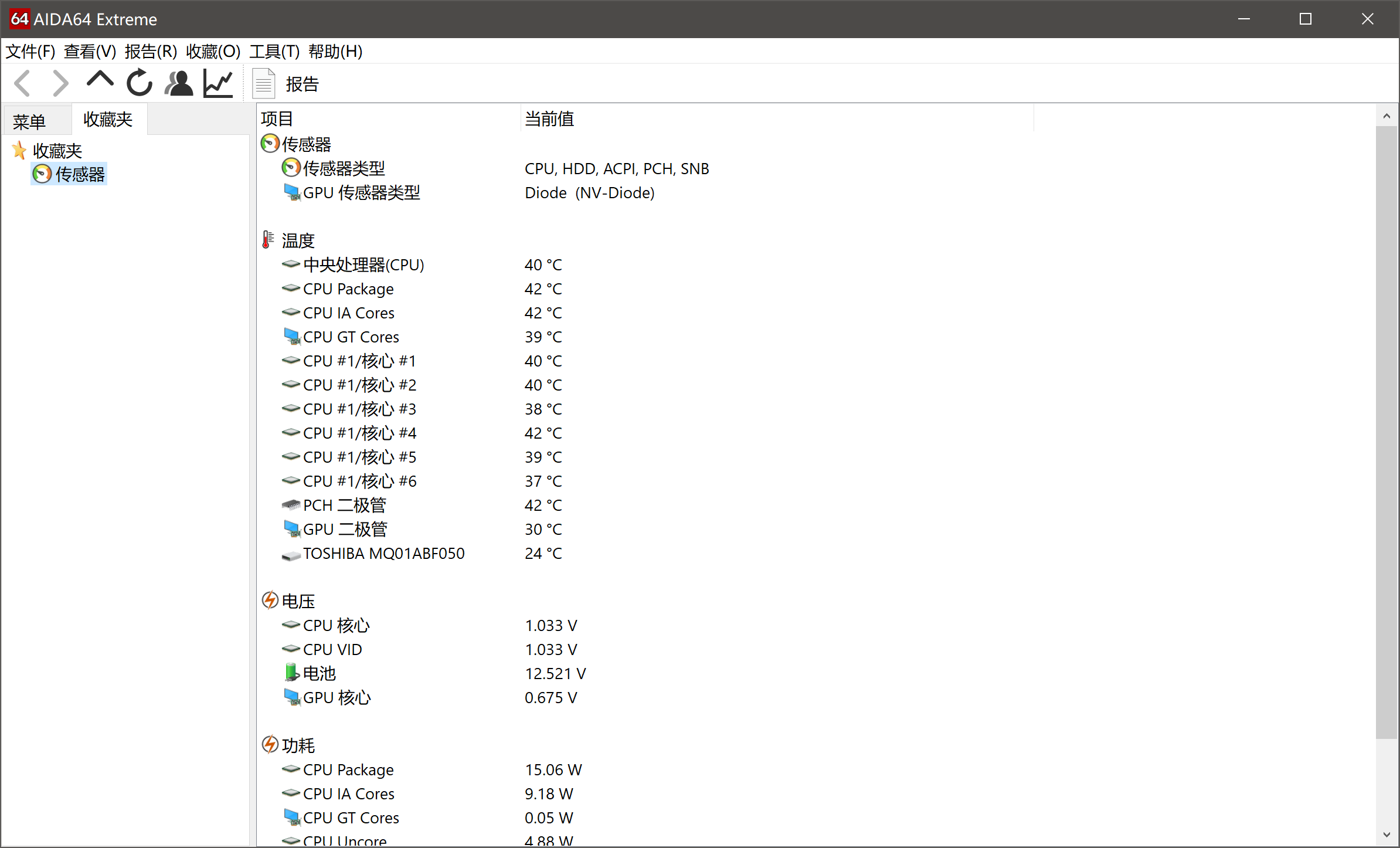Screen dimensions: 1400x848
Task: Open the 查看(V) menu
Action: [90, 52]
